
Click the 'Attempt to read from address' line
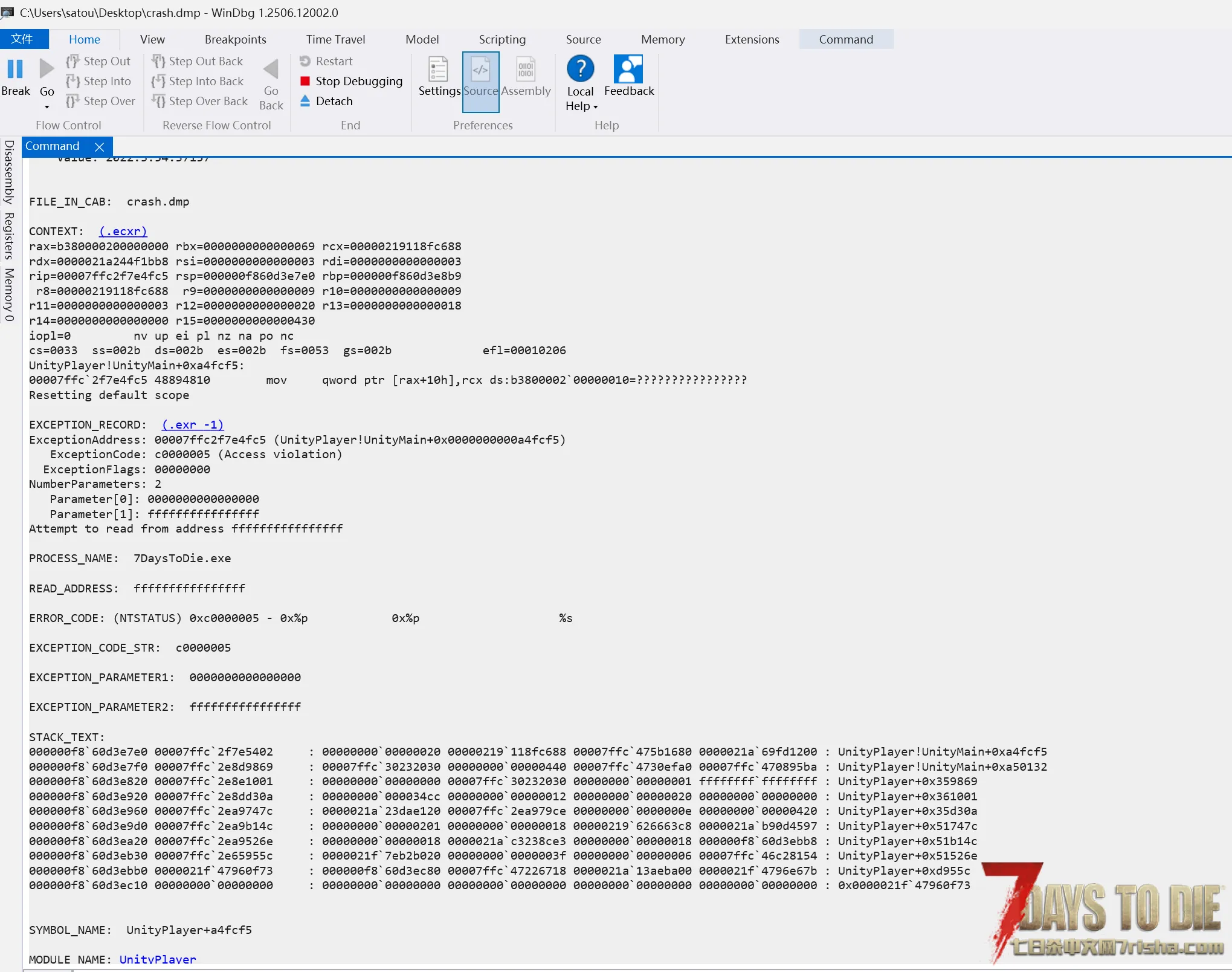pyautogui.click(x=186, y=529)
